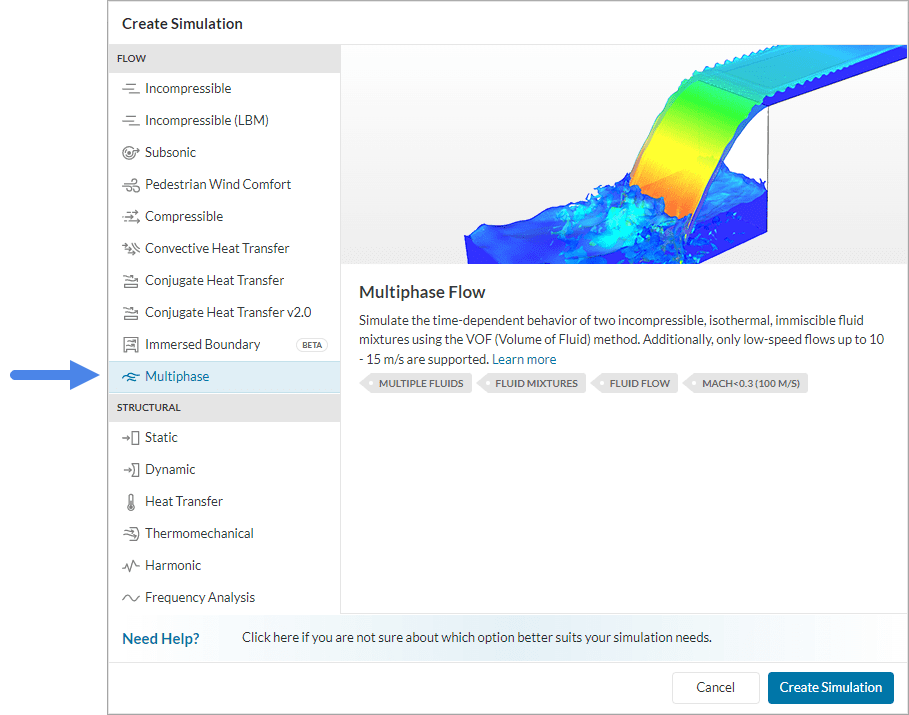Click the Multiphase flow preview image
This screenshot has width=909, height=715.
click(624, 154)
